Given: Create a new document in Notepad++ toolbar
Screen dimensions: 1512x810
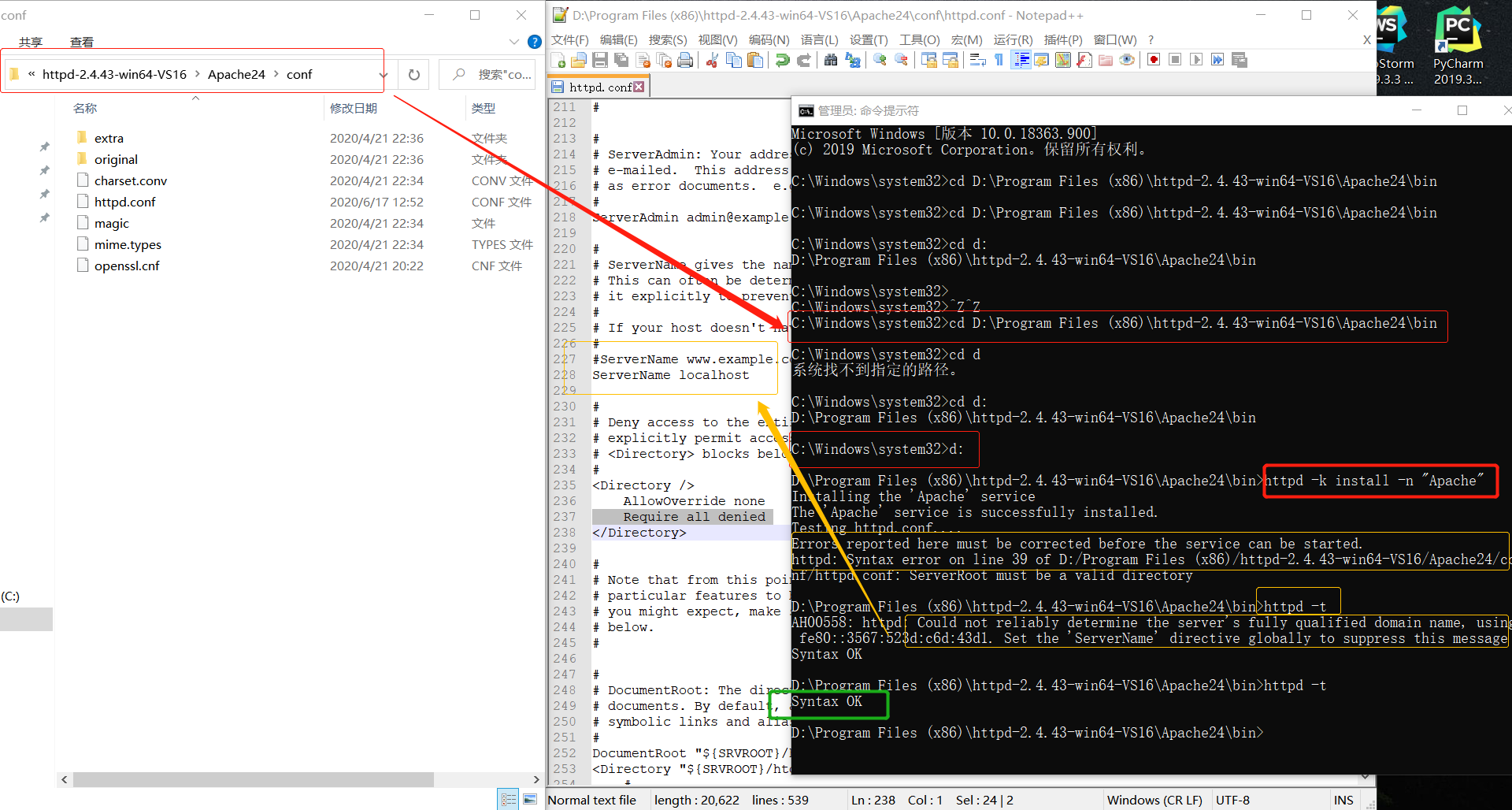Looking at the screenshot, I should pyautogui.click(x=558, y=60).
